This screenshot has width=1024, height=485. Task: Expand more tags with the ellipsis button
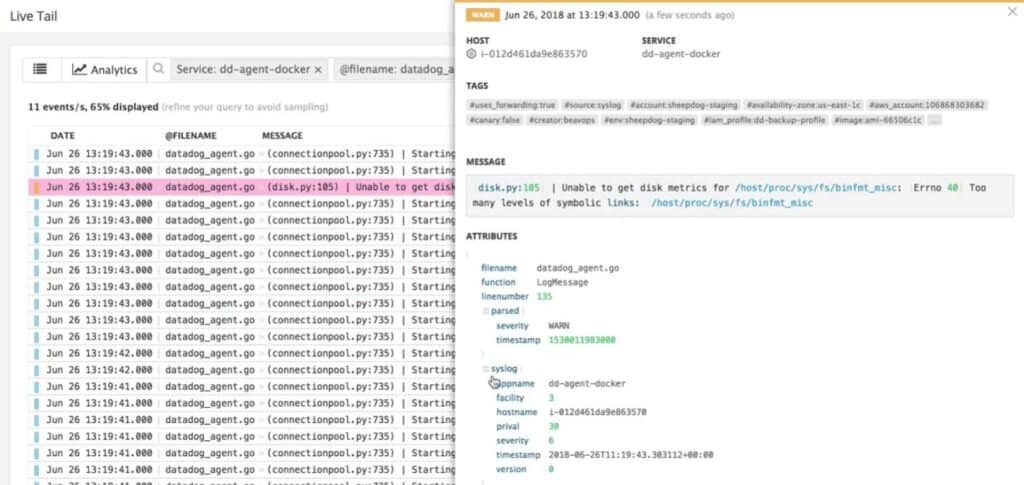(935, 120)
